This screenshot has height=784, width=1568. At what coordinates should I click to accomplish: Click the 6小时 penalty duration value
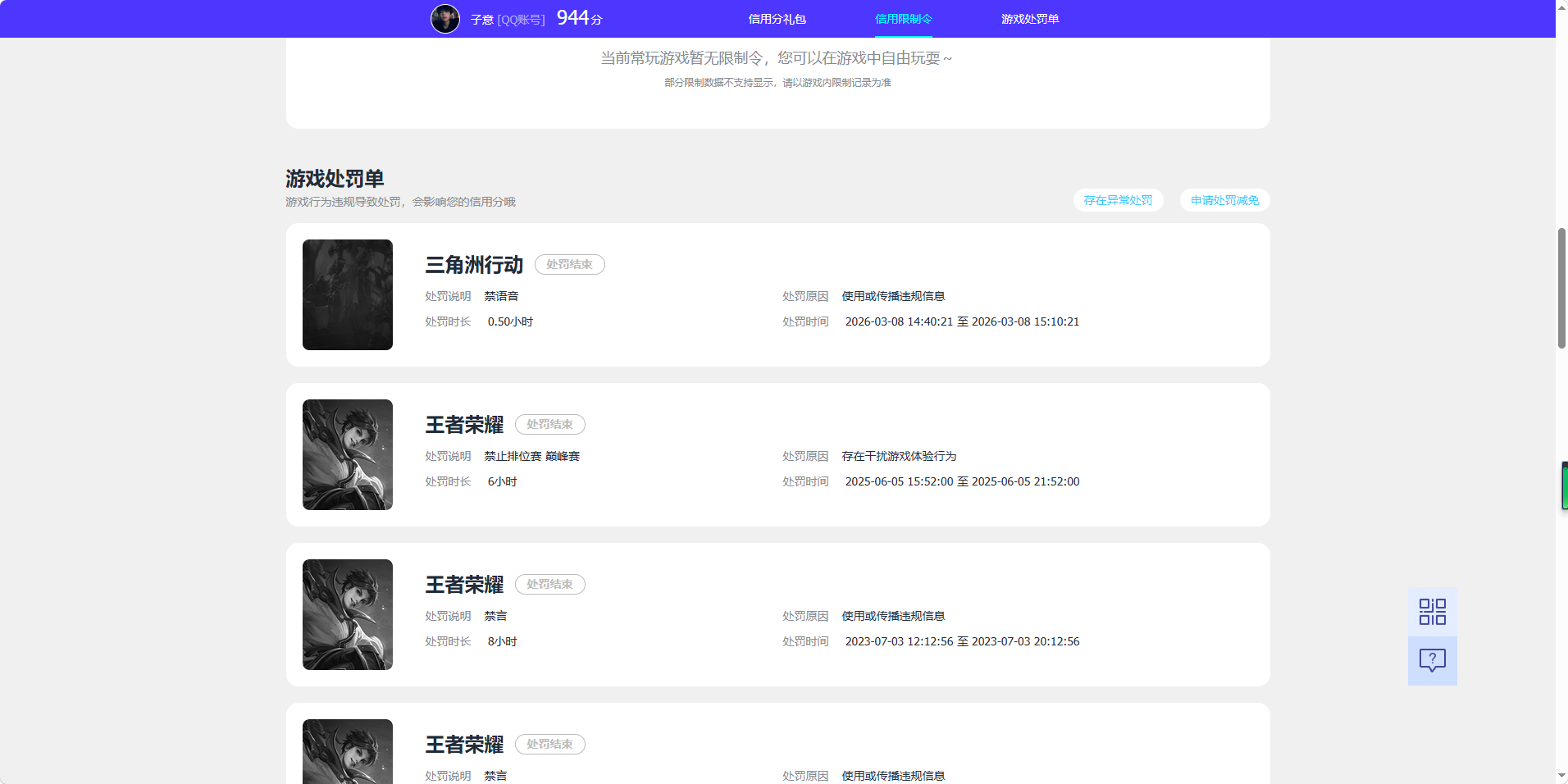coord(502,481)
